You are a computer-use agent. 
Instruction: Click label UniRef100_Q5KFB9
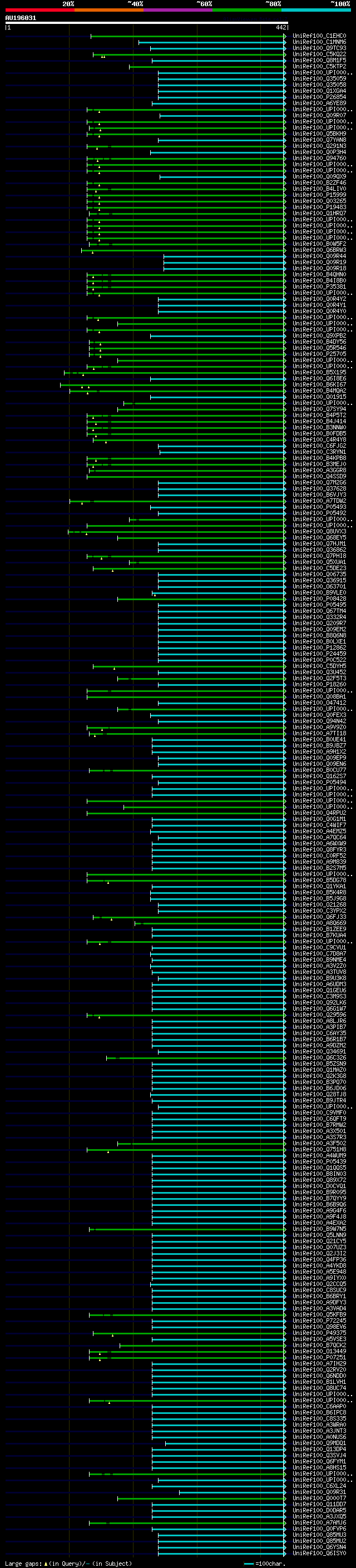(x=319, y=1315)
